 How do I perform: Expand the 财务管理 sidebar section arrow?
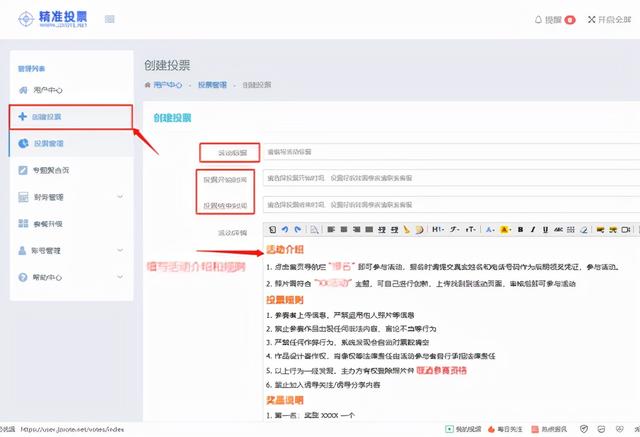pyautogui.click(x=120, y=197)
